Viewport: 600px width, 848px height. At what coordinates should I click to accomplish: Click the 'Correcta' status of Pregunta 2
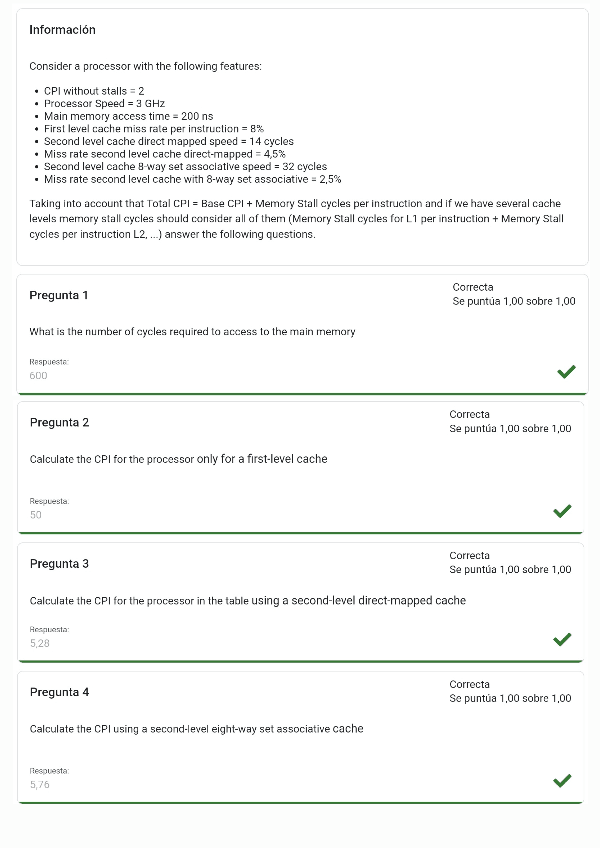469,414
